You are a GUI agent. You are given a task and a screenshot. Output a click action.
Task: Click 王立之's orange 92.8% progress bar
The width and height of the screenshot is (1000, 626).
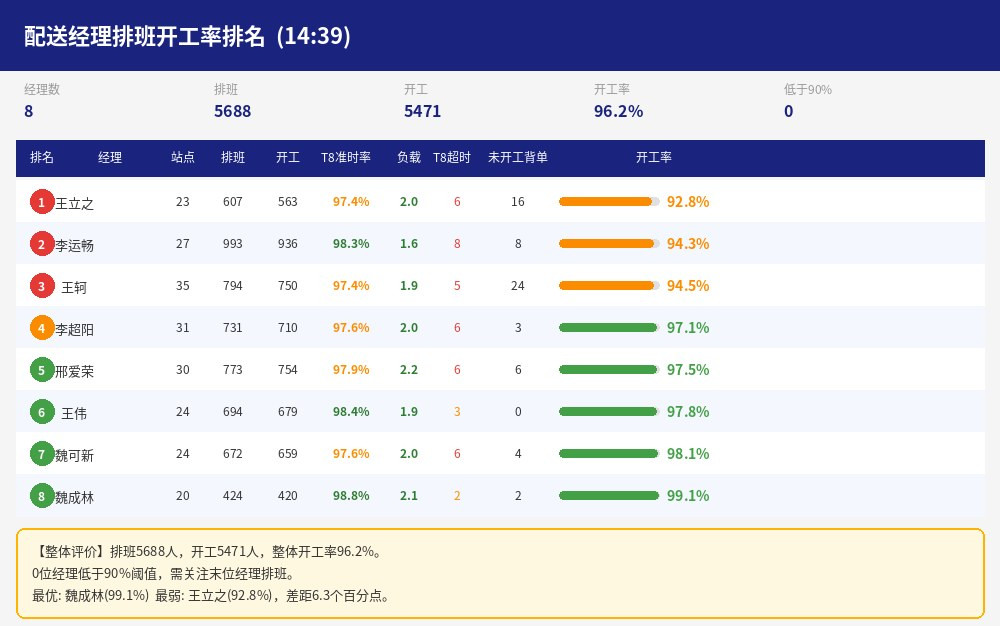tap(609, 201)
